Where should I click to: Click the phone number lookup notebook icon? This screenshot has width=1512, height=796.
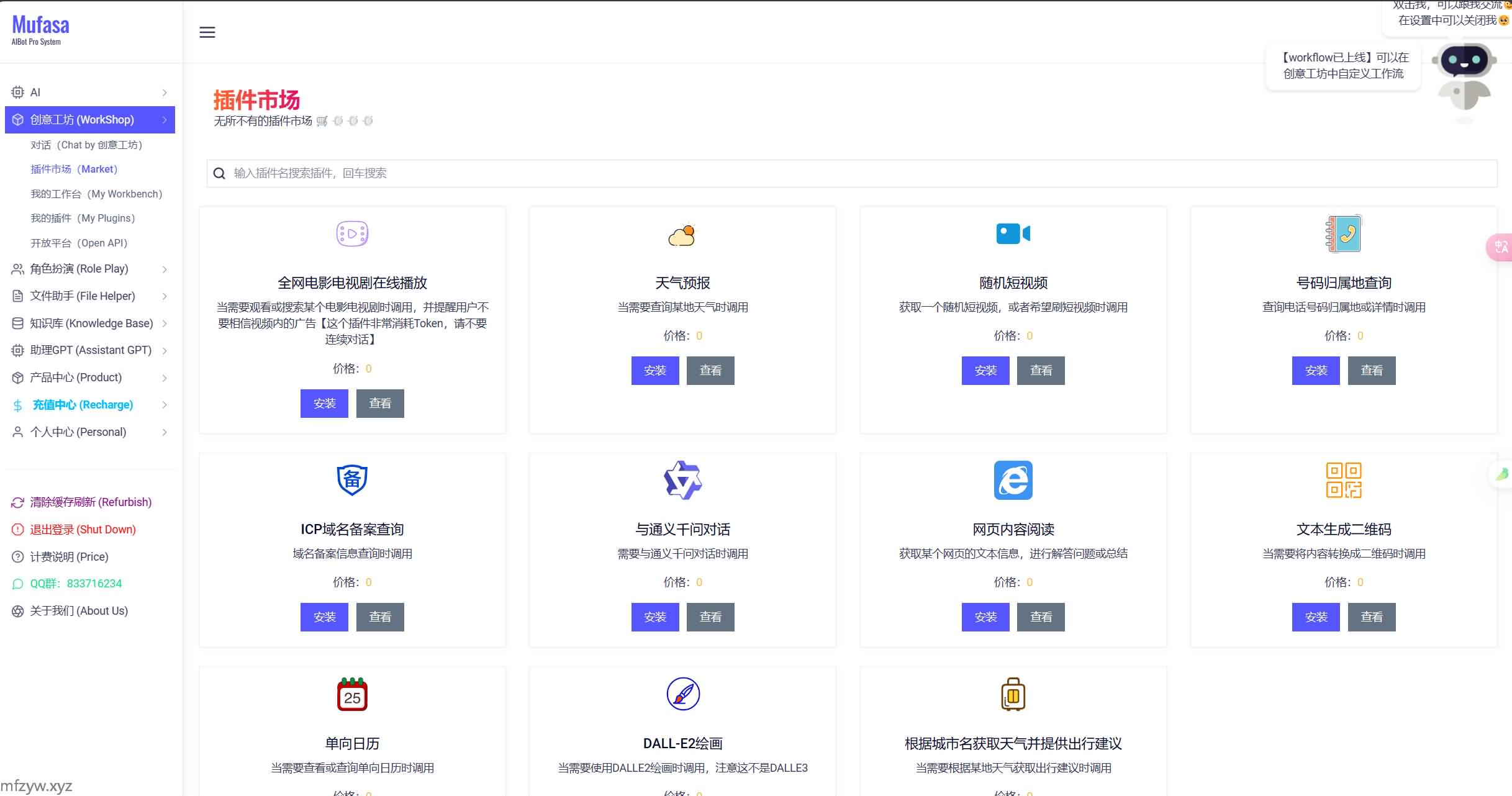(x=1343, y=233)
